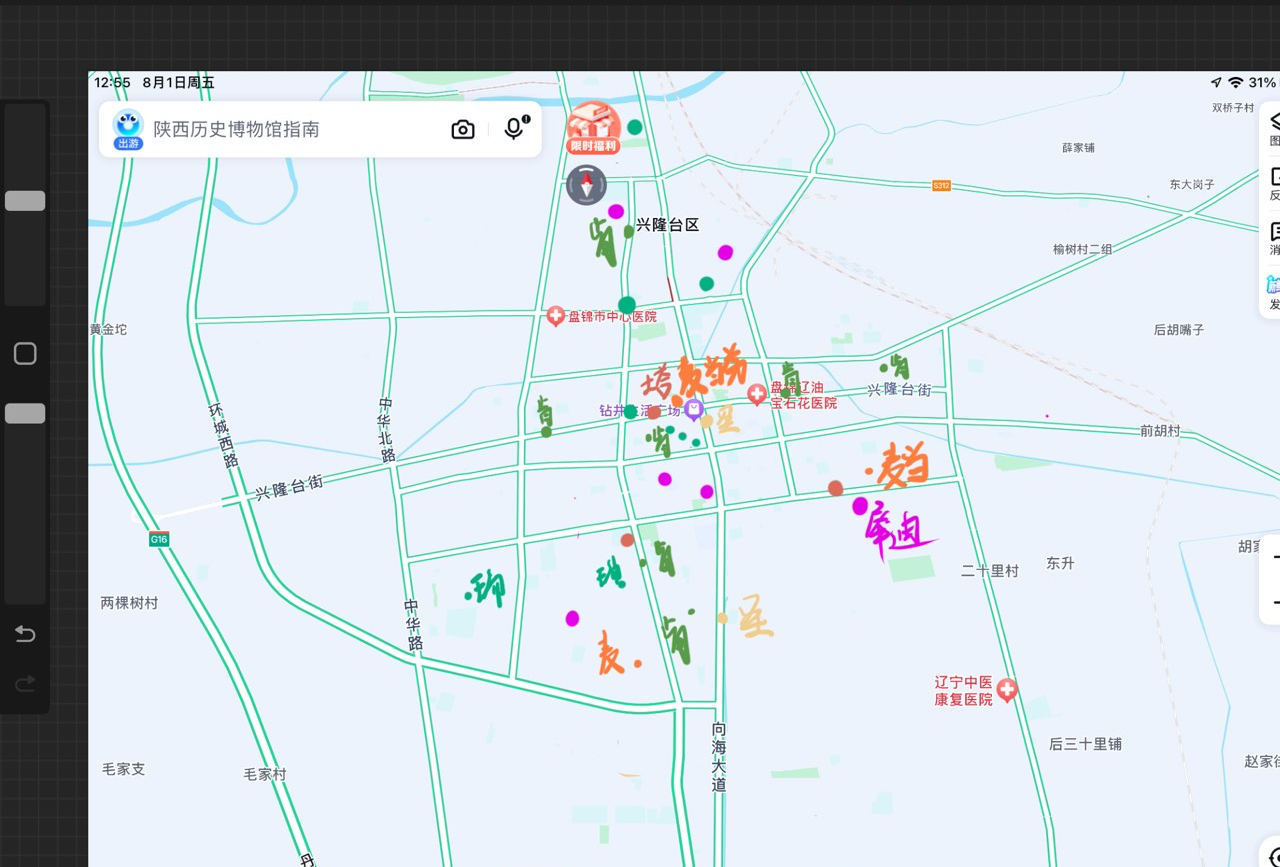This screenshot has height=867, width=1280.
Task: Tap the layers icon on map's right panel
Action: (1274, 122)
